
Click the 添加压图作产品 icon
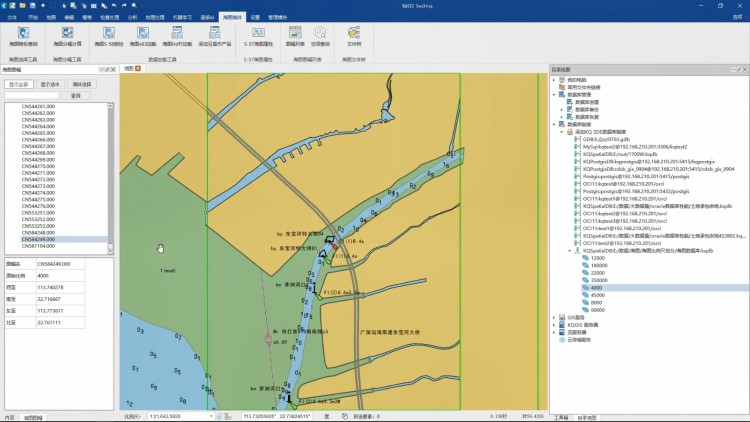213,34
